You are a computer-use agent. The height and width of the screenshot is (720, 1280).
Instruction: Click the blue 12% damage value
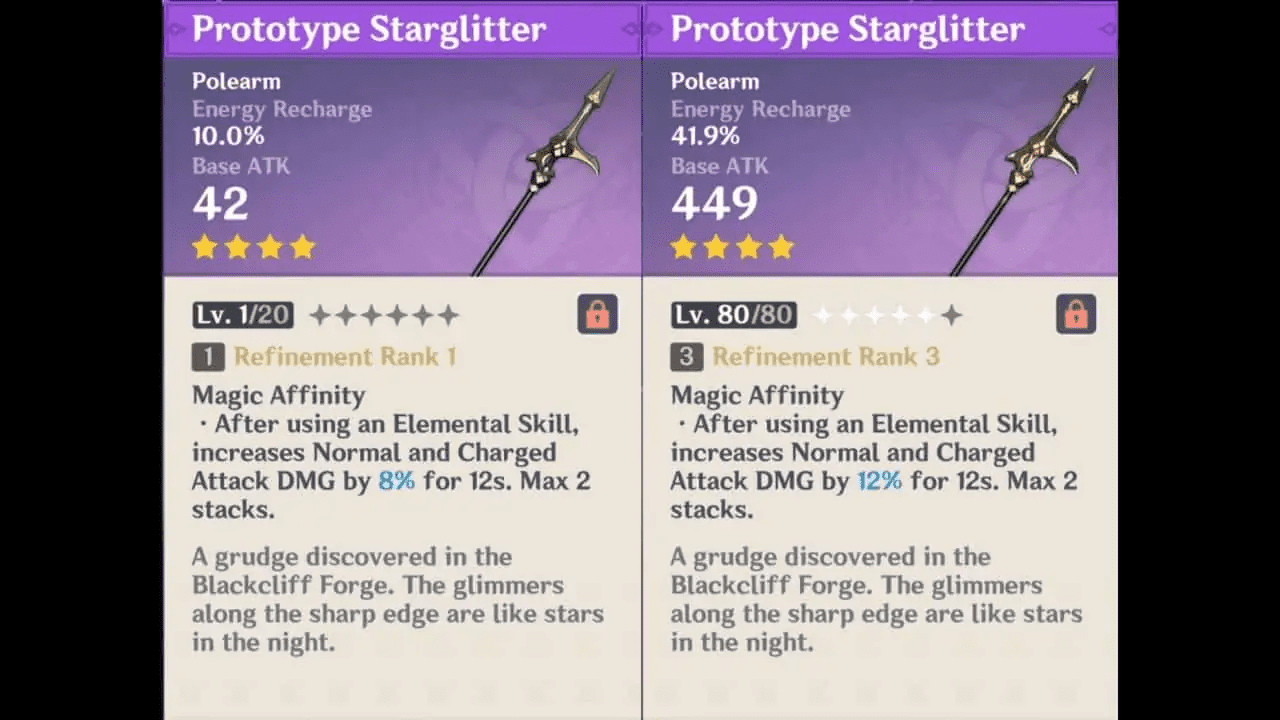tap(879, 481)
